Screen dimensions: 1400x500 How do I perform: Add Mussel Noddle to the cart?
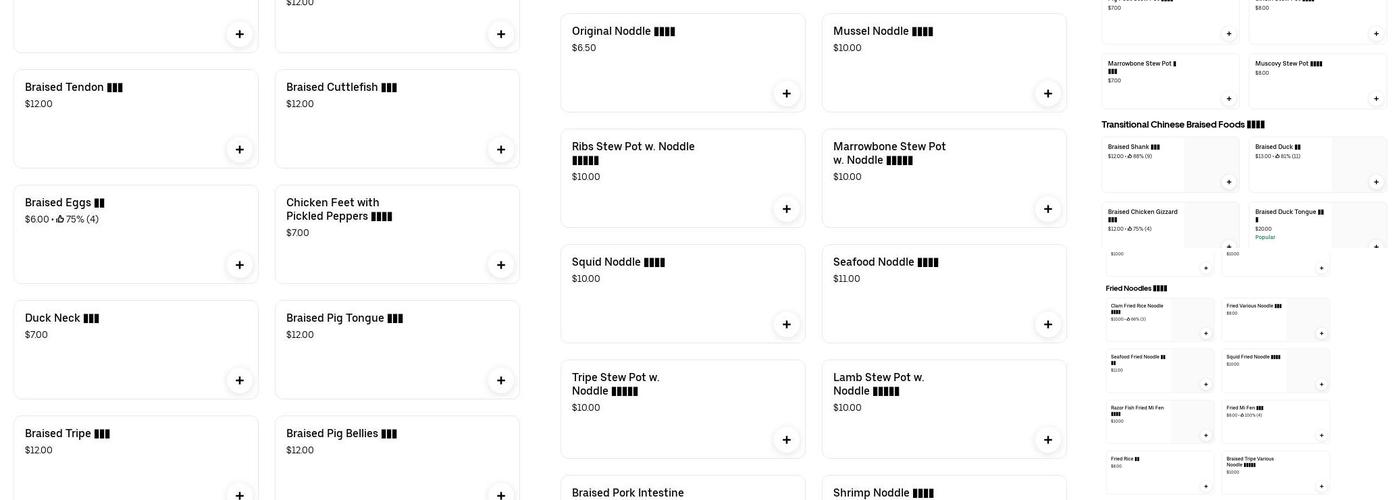(x=1048, y=94)
